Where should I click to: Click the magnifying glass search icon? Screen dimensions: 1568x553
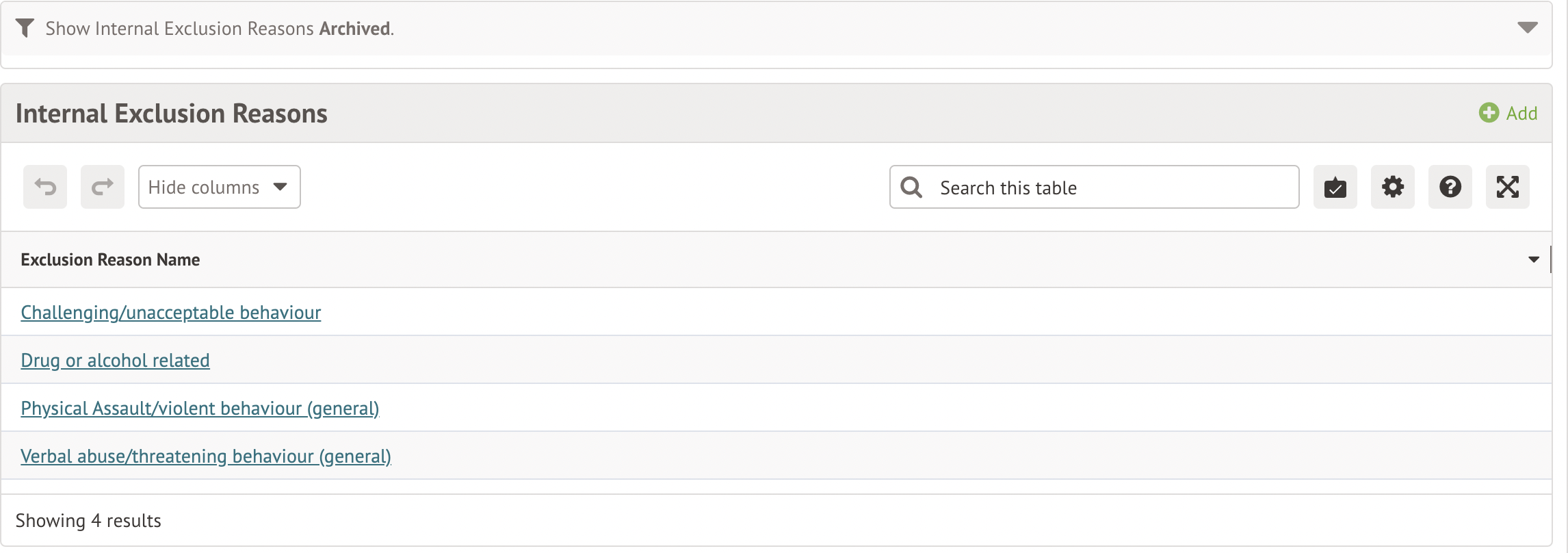coord(911,187)
